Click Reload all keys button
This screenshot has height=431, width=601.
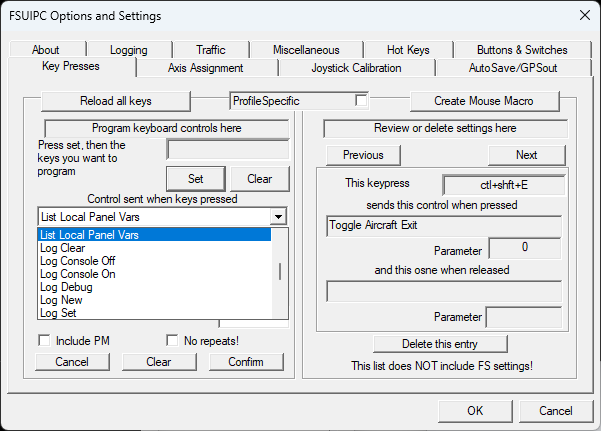116,101
